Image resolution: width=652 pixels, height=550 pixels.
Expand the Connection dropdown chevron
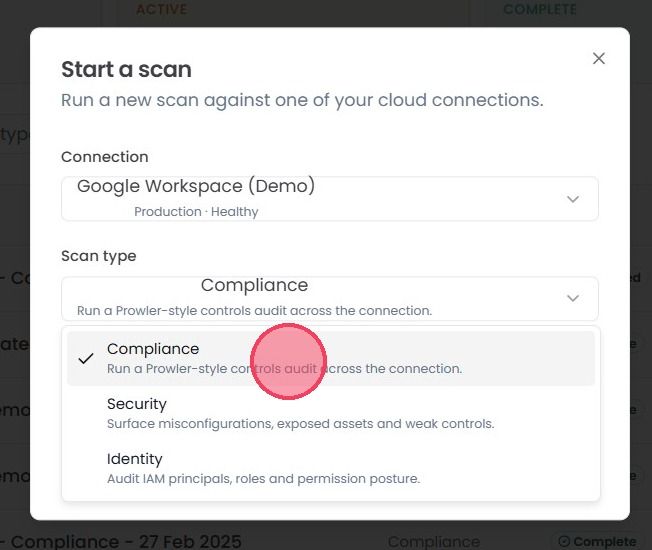coord(573,199)
